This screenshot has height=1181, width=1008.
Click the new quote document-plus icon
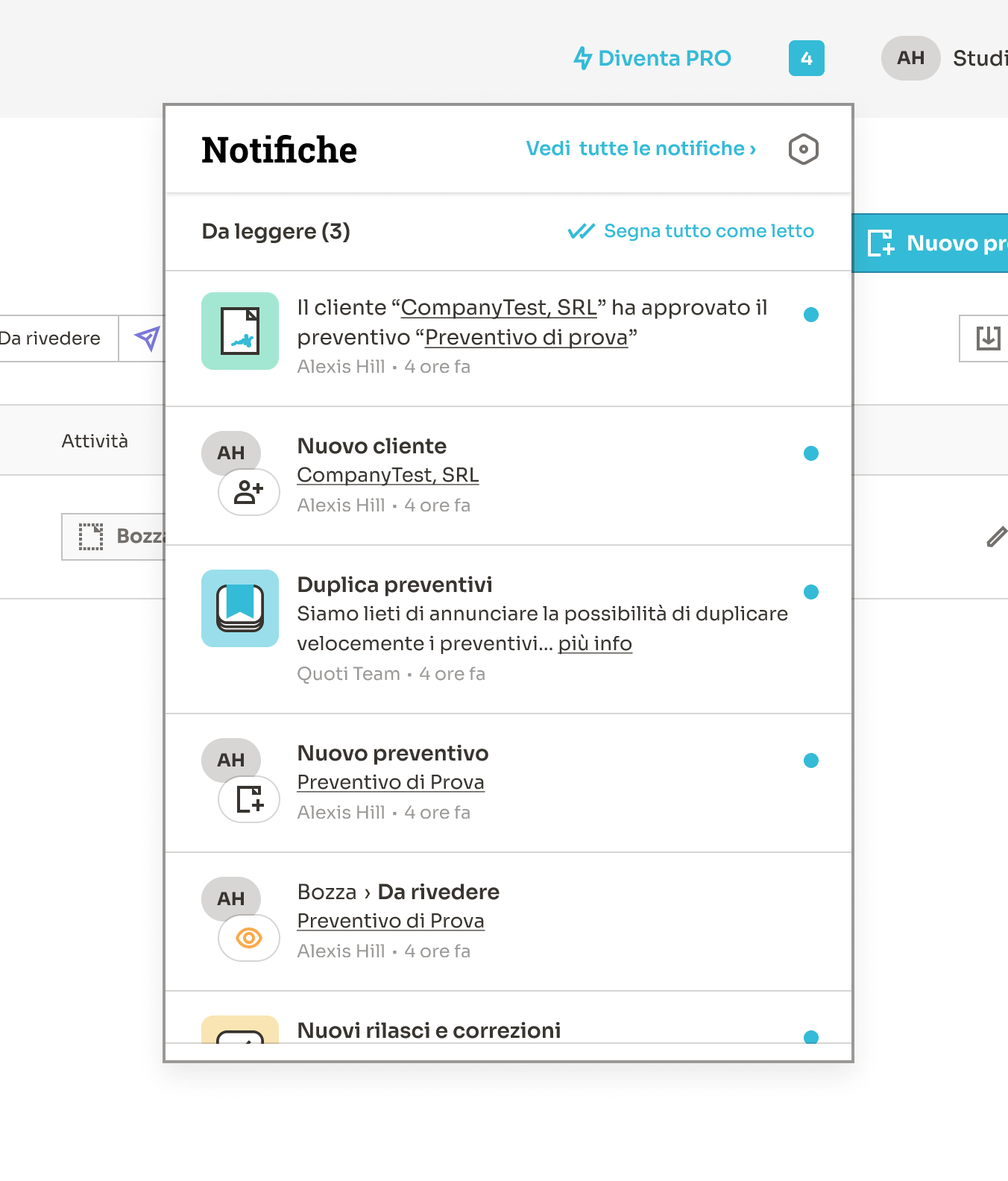249,799
